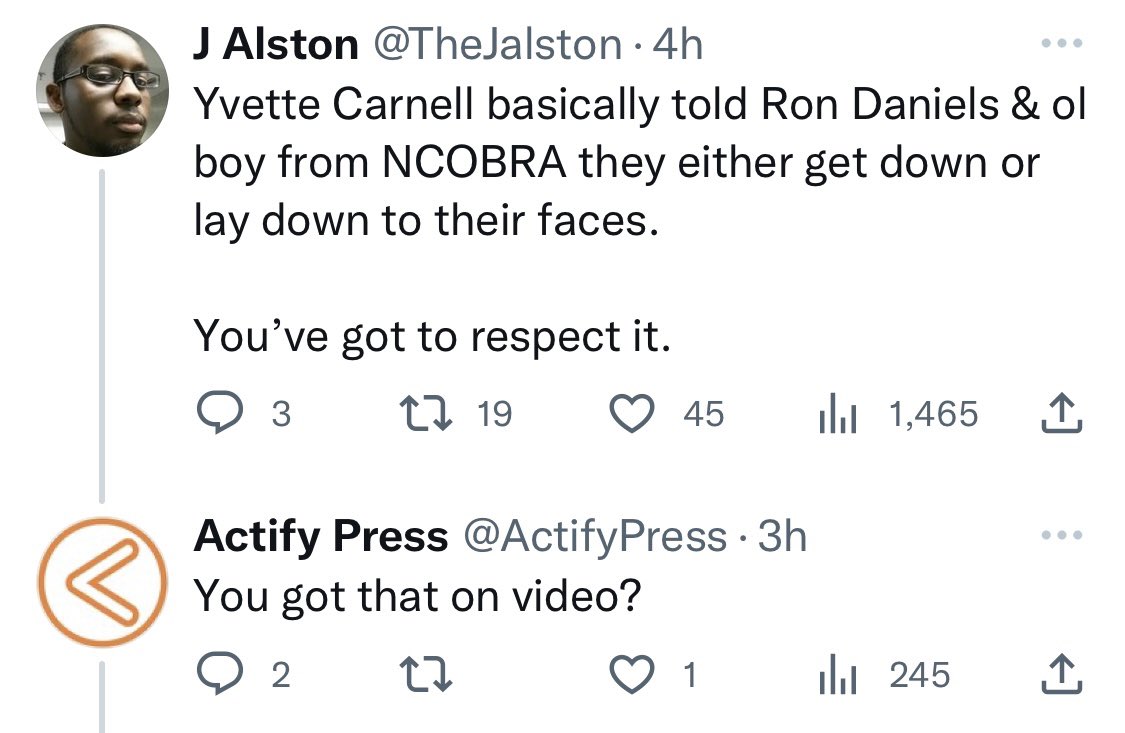
Task: Open the 4h timestamp permalink
Action: pos(678,44)
